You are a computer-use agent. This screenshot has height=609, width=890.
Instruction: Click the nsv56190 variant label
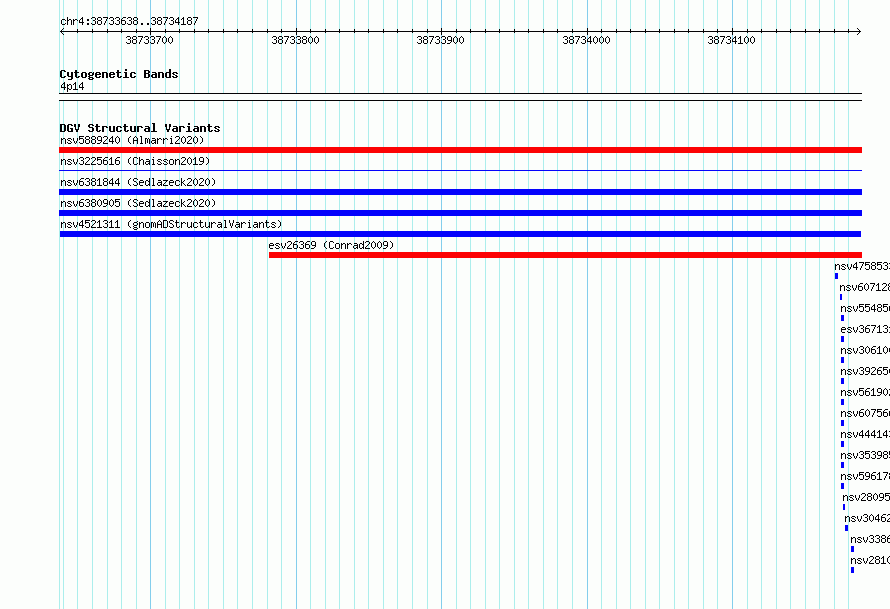[x=865, y=392]
